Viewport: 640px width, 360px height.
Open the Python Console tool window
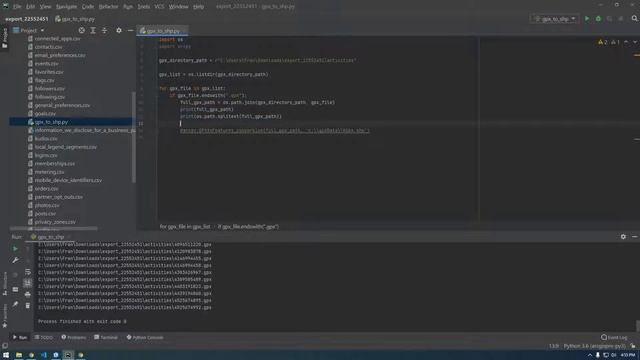(x=144, y=337)
